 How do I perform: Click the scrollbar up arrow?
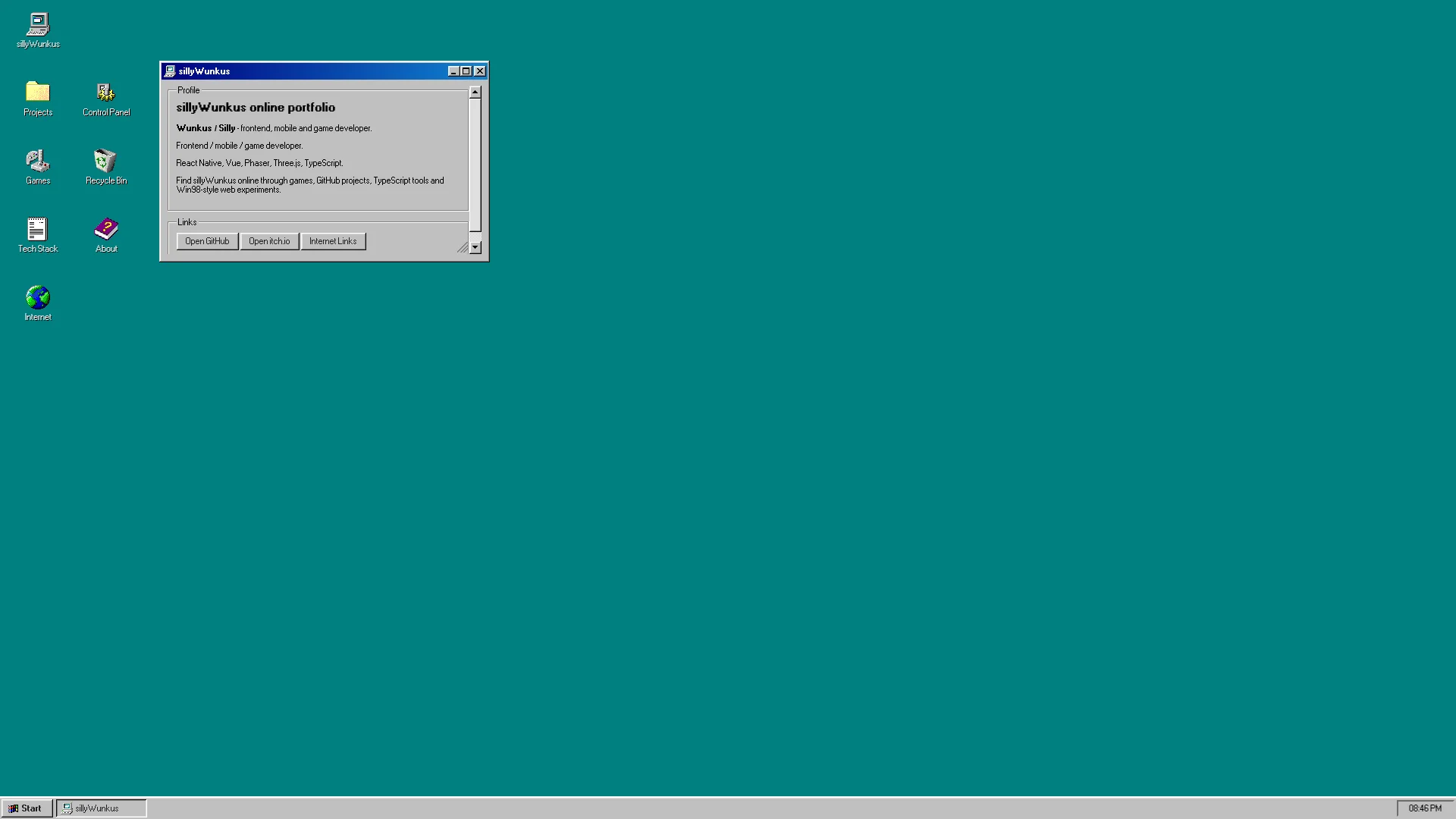(x=475, y=93)
